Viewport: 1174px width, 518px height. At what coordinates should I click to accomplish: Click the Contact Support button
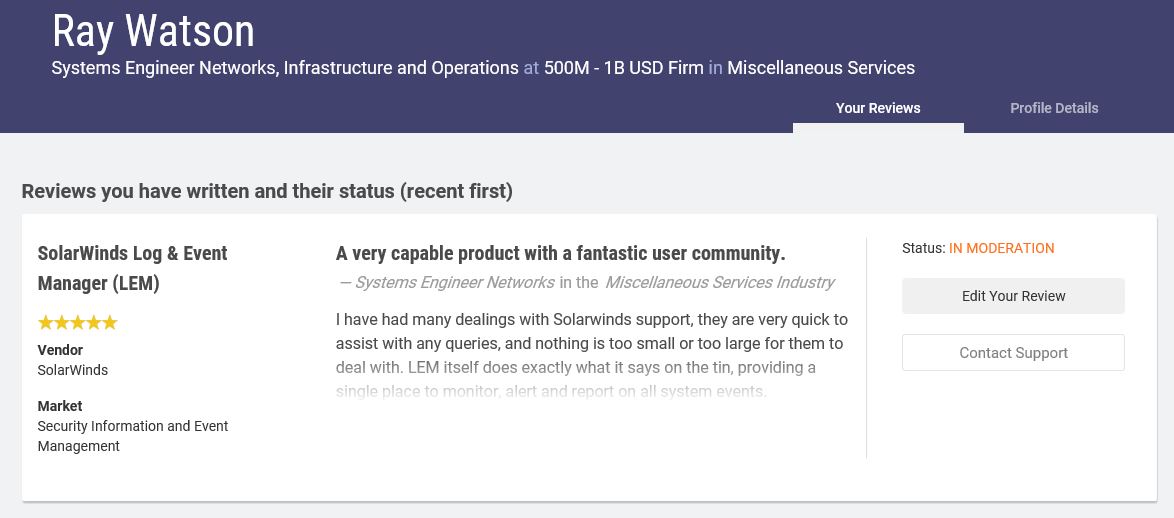(x=1013, y=353)
